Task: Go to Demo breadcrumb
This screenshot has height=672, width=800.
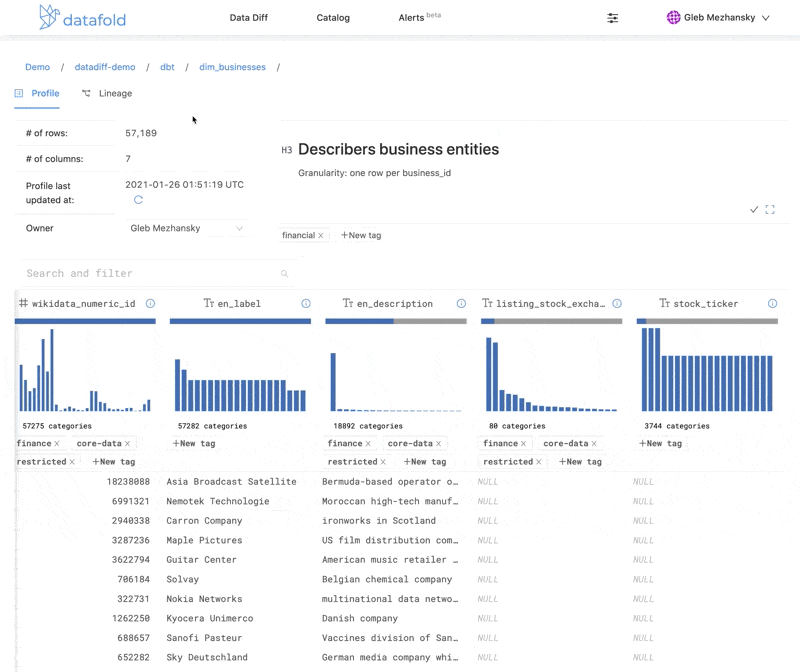Action: 38,67
